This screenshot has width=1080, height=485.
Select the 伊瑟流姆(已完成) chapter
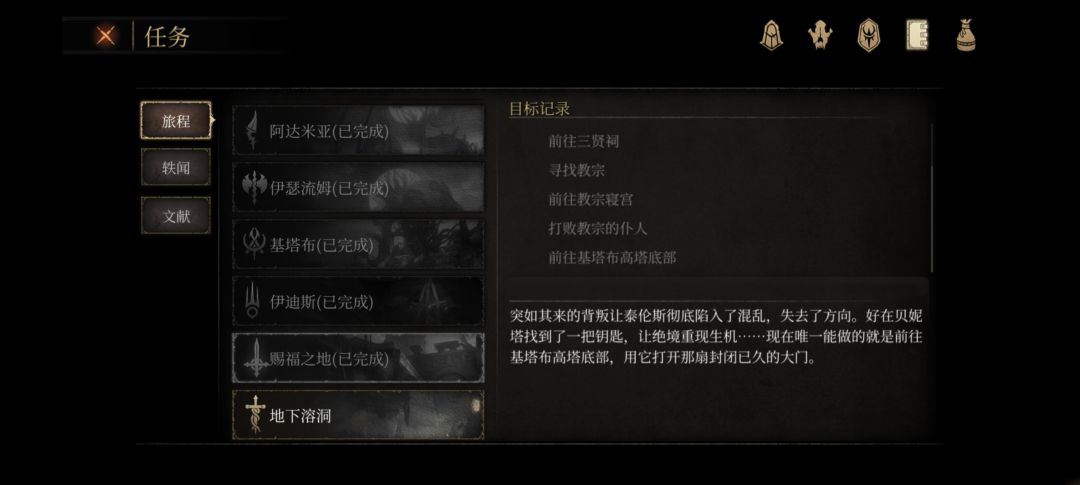coord(358,187)
